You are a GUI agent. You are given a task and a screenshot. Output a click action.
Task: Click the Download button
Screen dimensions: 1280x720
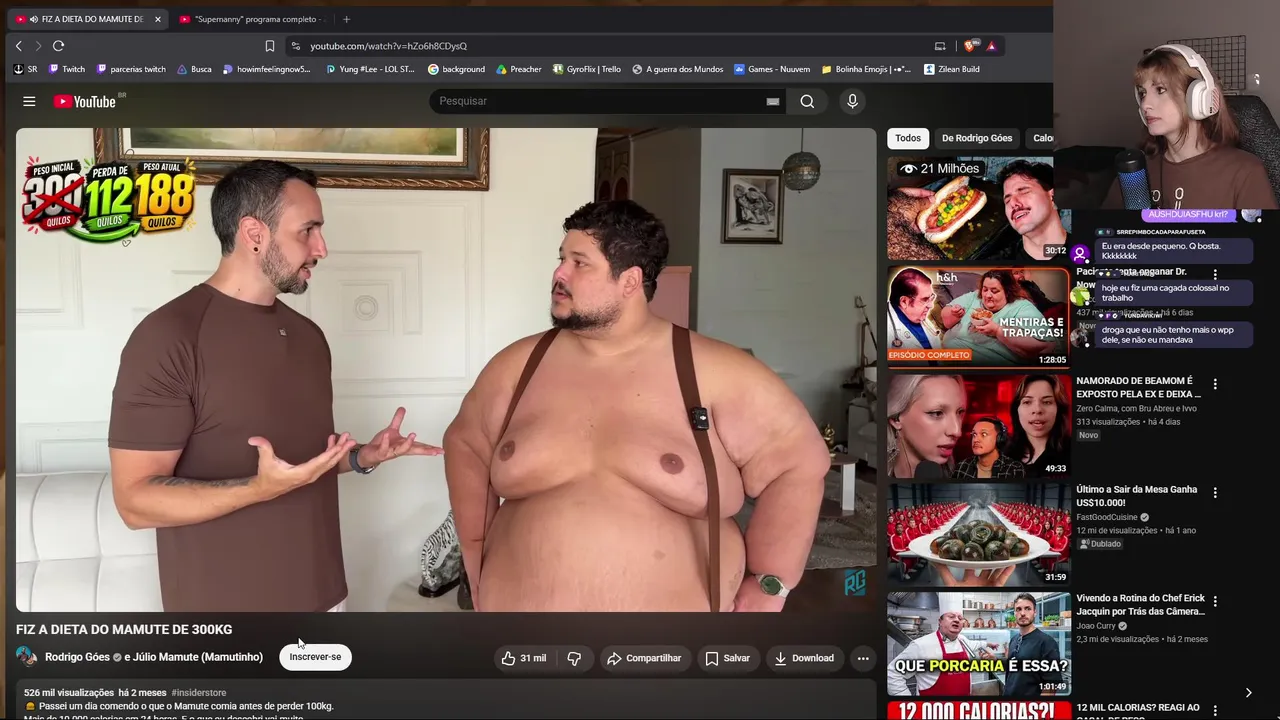[804, 658]
